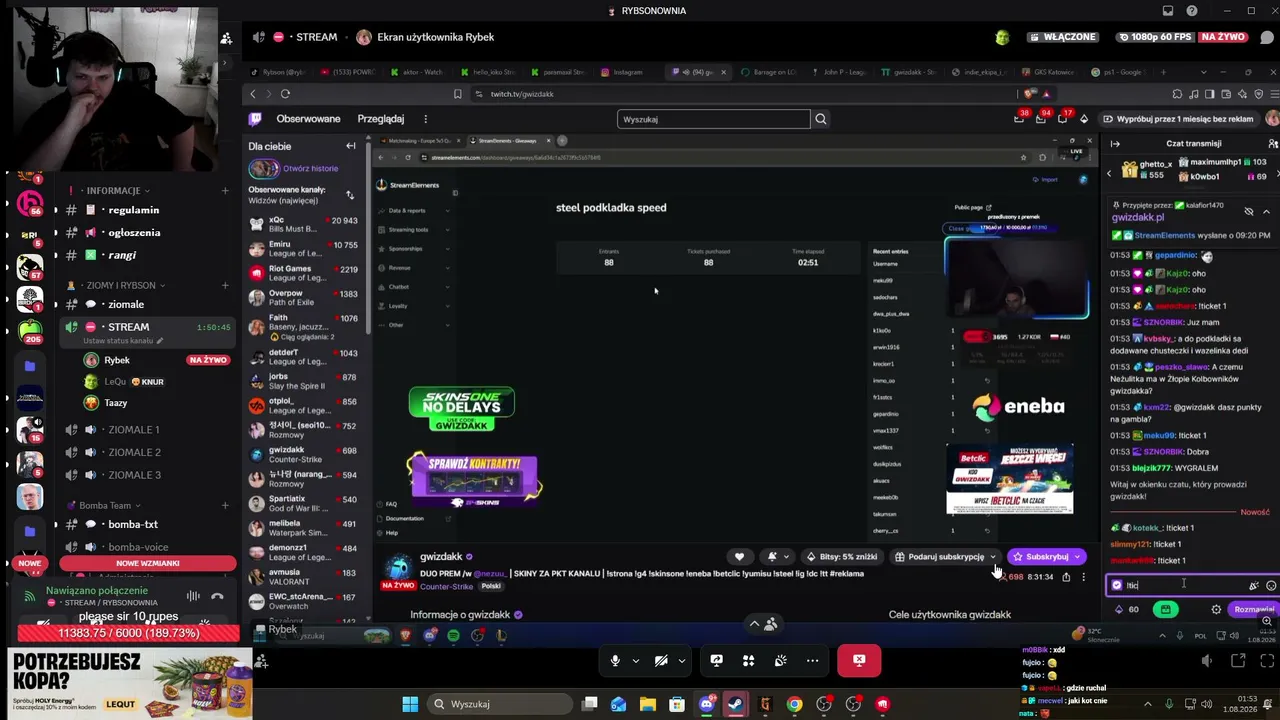Open Subskrybuj dropdown arrow
The width and height of the screenshot is (1280, 720).
pos(1079,557)
